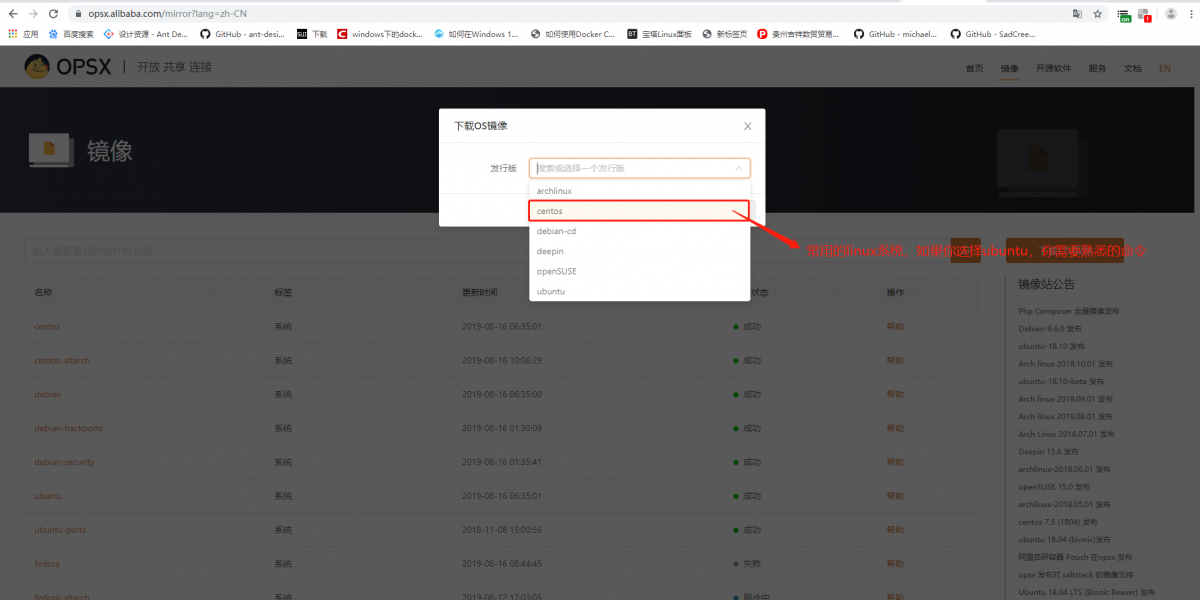Choose centos in the dropdown list
The image size is (1200, 600).
click(x=640, y=211)
